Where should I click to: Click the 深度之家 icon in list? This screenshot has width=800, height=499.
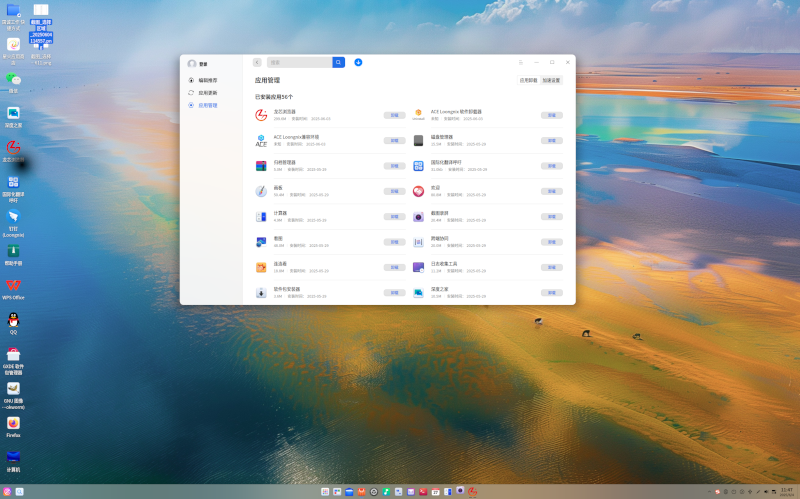point(418,293)
